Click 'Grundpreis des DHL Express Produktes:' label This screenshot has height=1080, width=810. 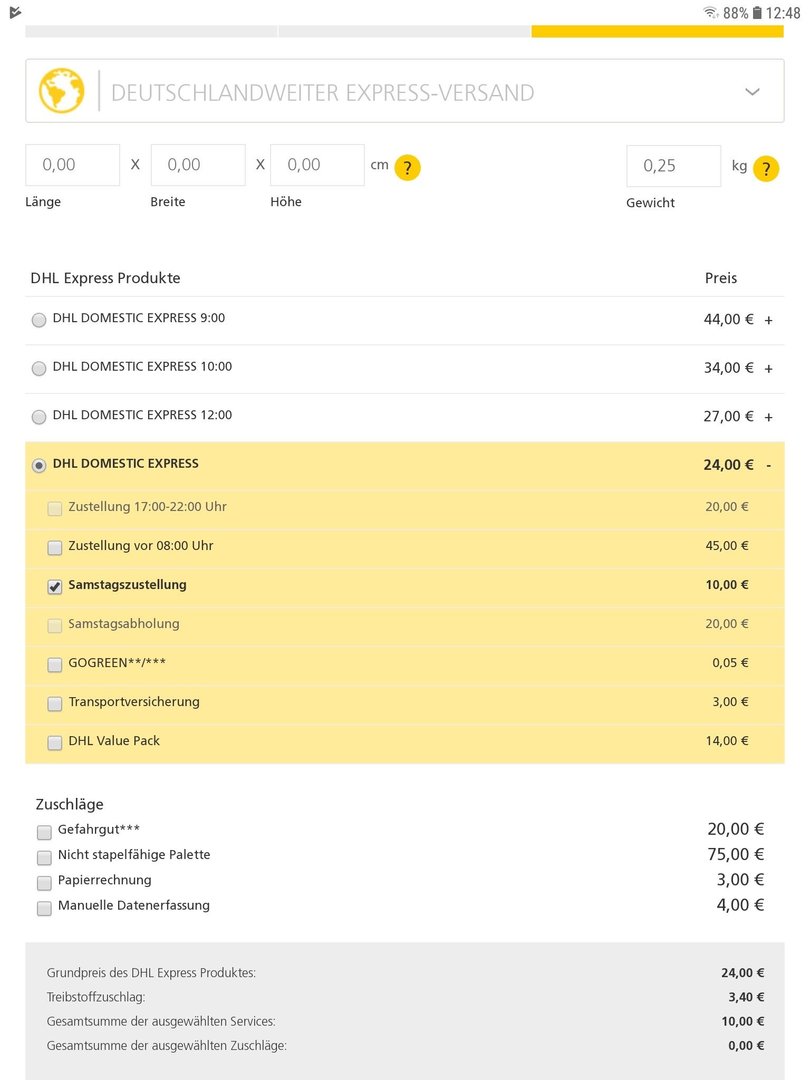click(151, 973)
